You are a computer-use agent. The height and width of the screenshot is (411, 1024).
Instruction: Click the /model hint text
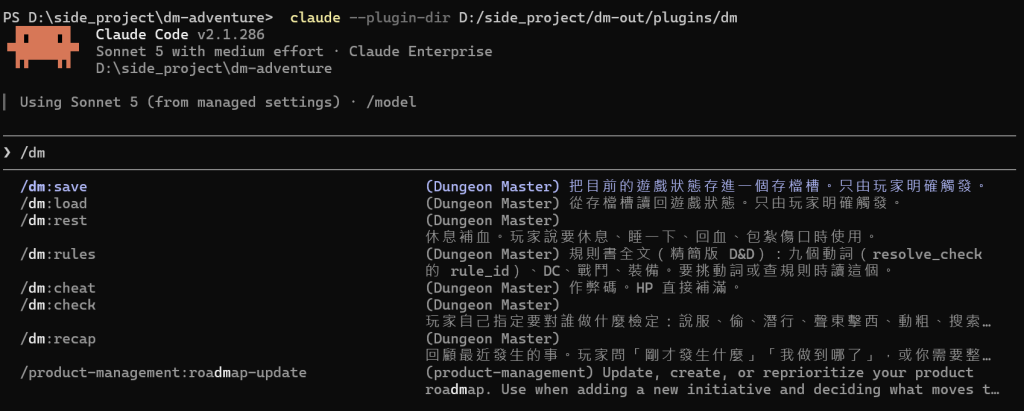(x=391, y=102)
